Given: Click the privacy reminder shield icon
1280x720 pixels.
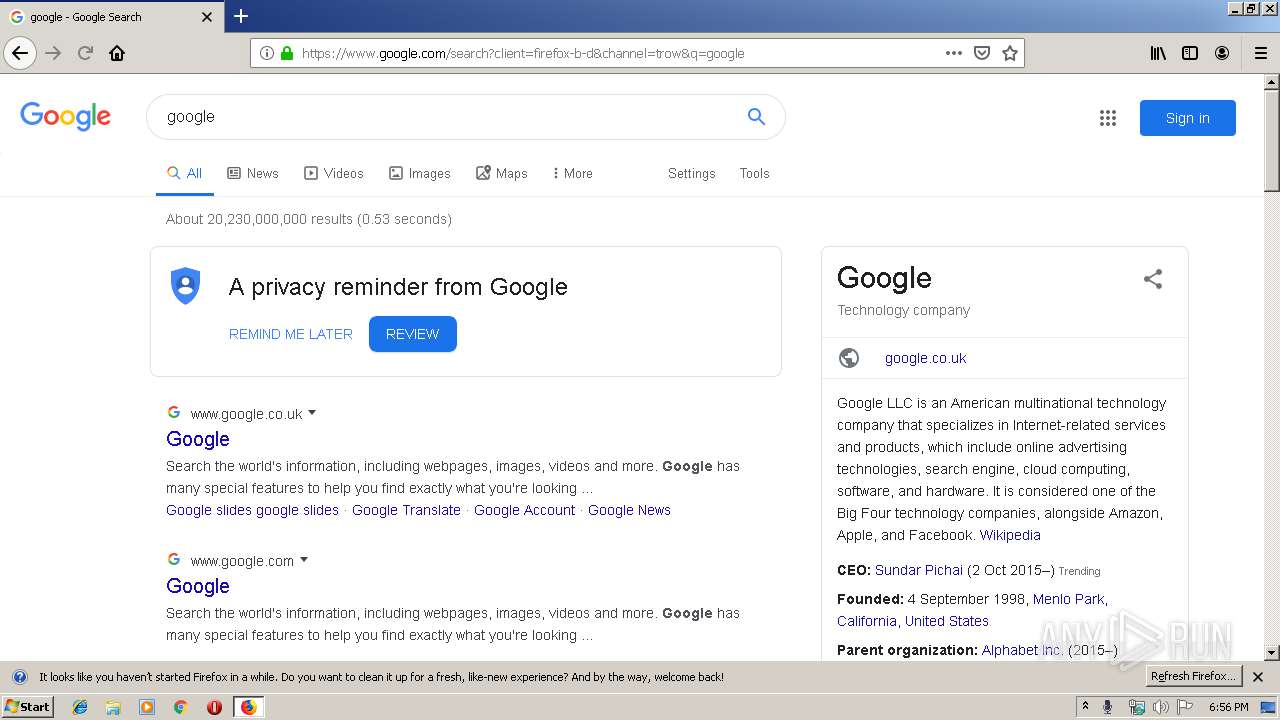Looking at the screenshot, I should coord(185,286).
